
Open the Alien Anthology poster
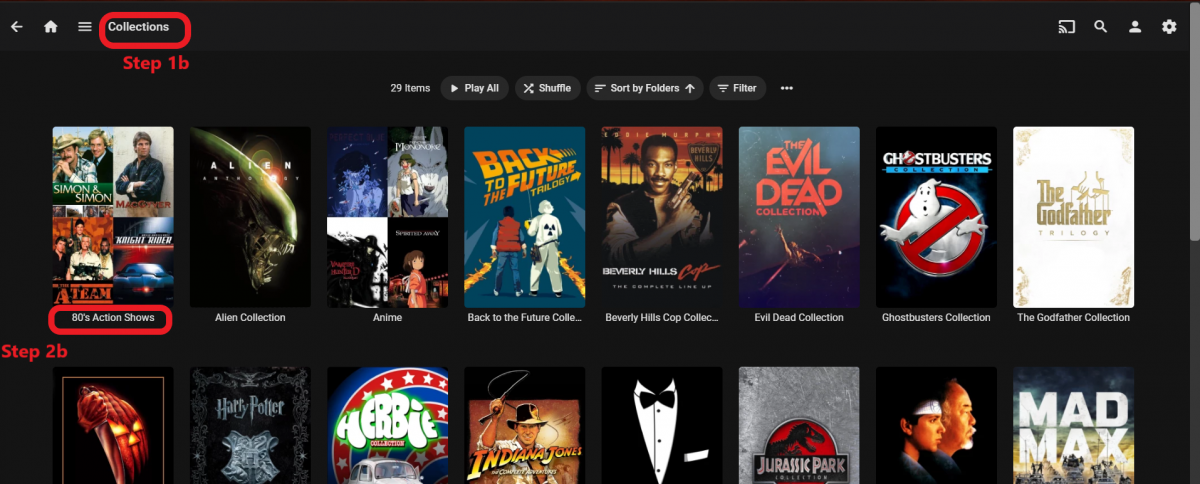click(x=250, y=217)
